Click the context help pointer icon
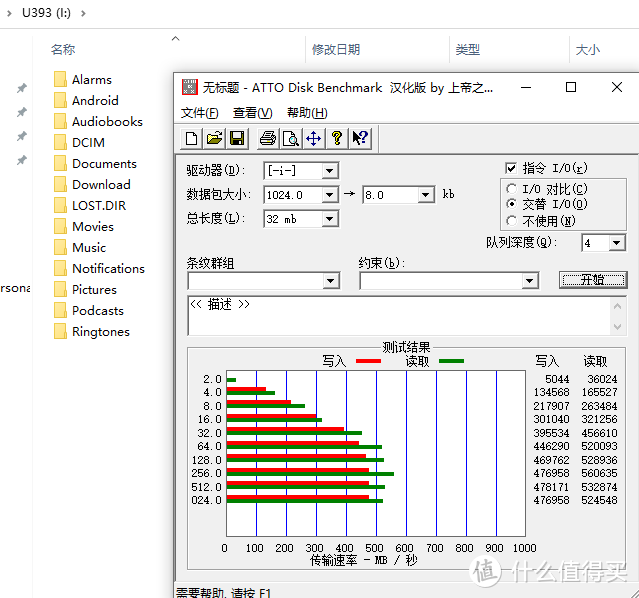639x598 pixels. point(360,139)
